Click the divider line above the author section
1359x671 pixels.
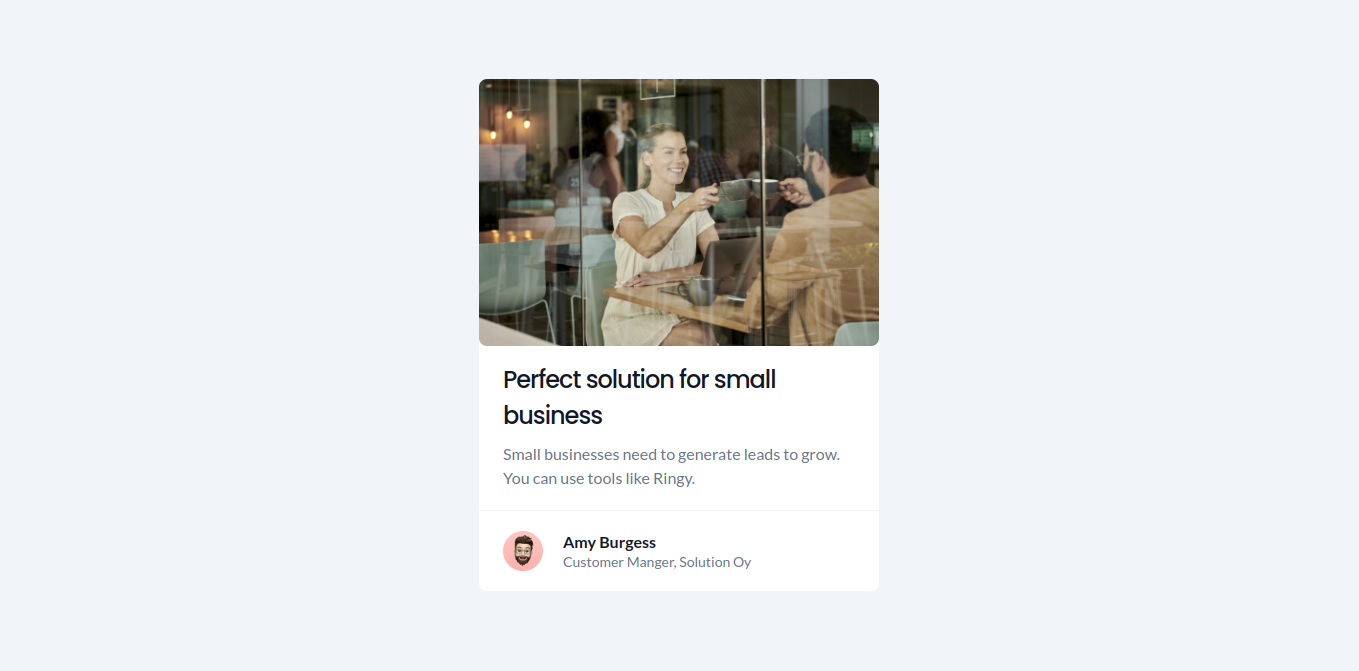679,511
